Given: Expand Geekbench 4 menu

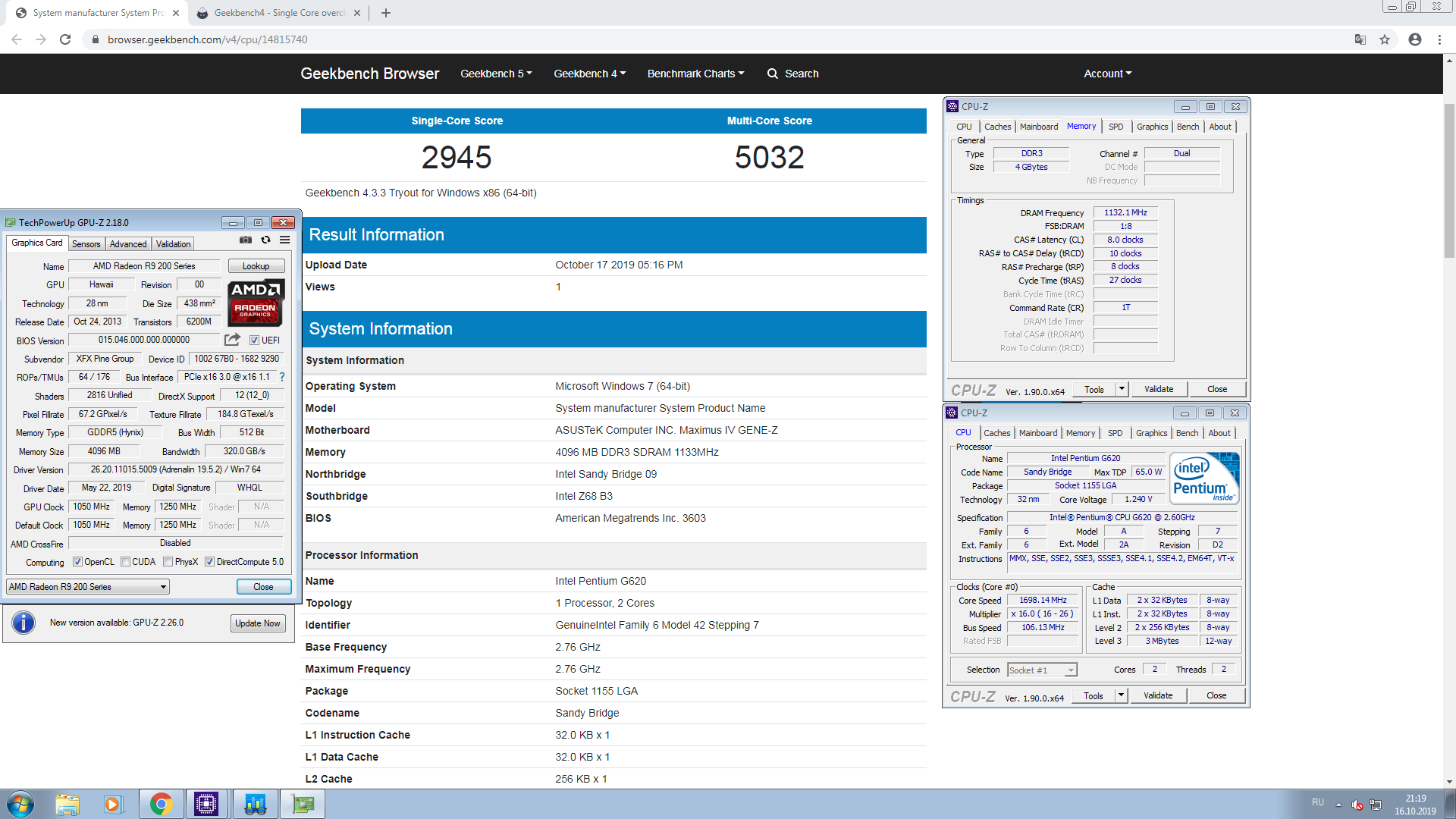Looking at the screenshot, I should [x=589, y=74].
